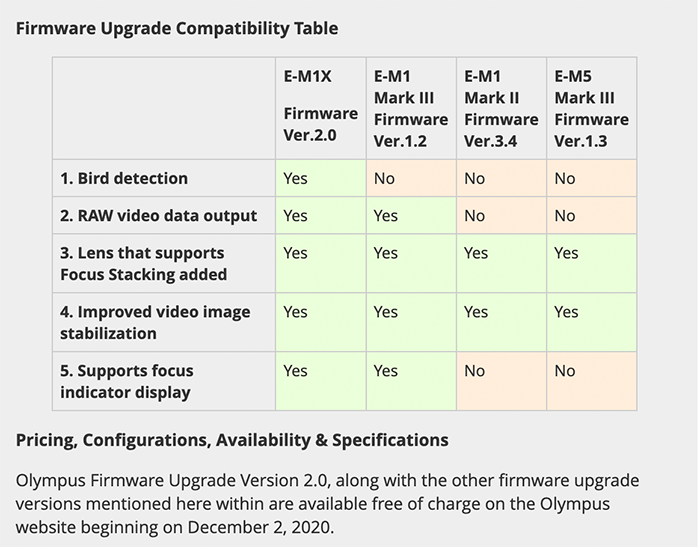Click RAW video Yes cell under E-M1 Mark III
700x547 pixels.
click(x=386, y=215)
